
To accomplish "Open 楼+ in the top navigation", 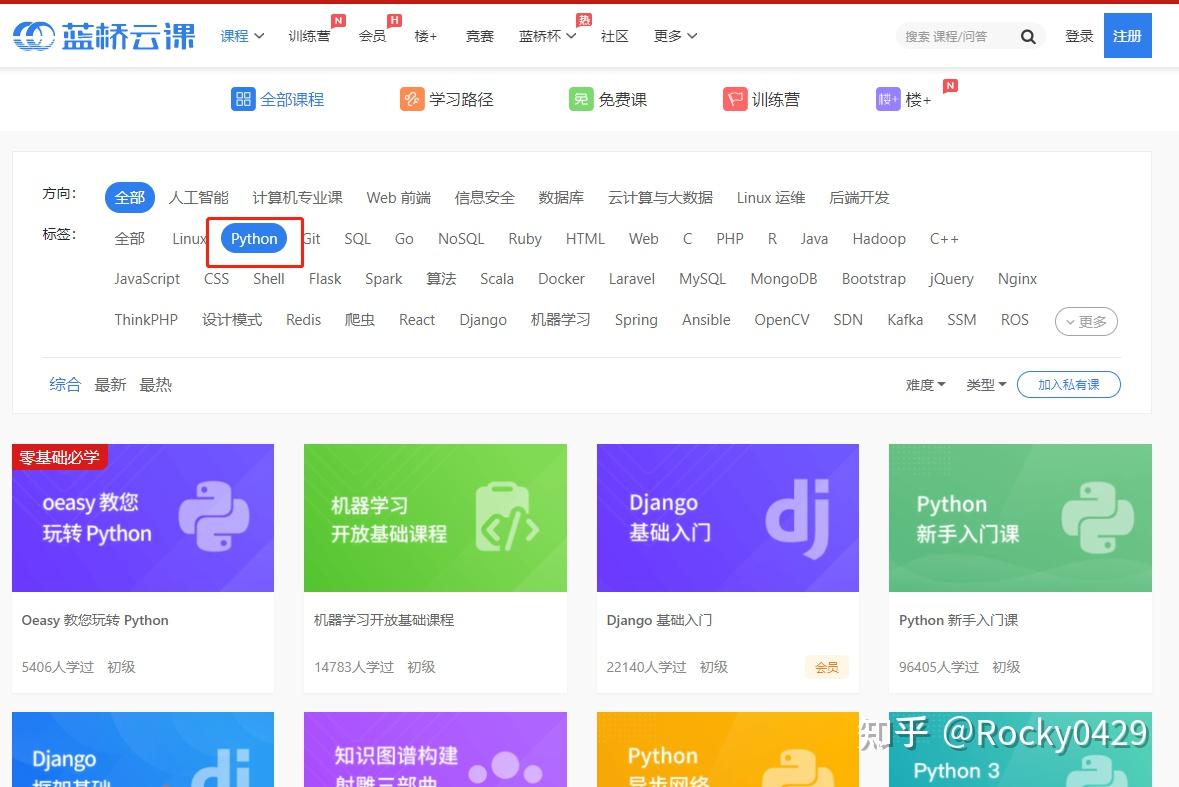I will coord(426,36).
